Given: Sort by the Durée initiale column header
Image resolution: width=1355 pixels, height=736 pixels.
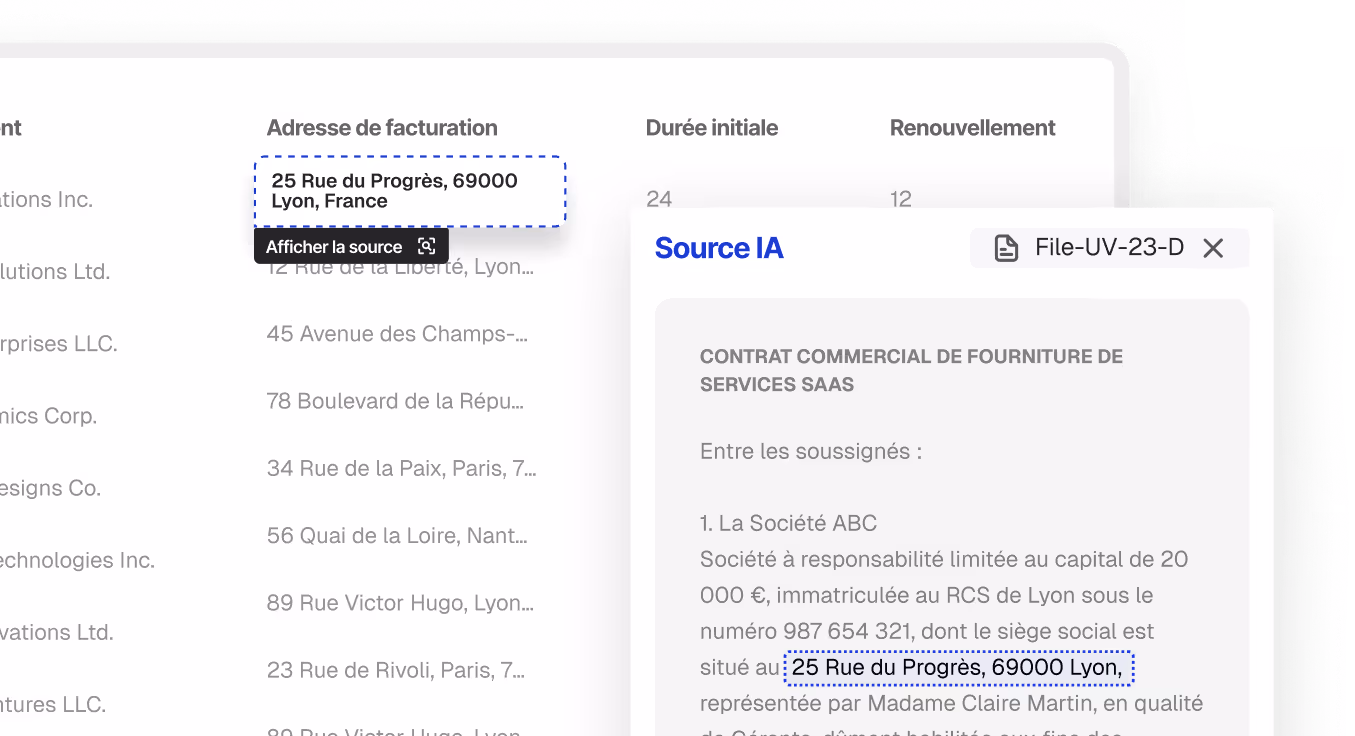Looking at the screenshot, I should click(711, 128).
